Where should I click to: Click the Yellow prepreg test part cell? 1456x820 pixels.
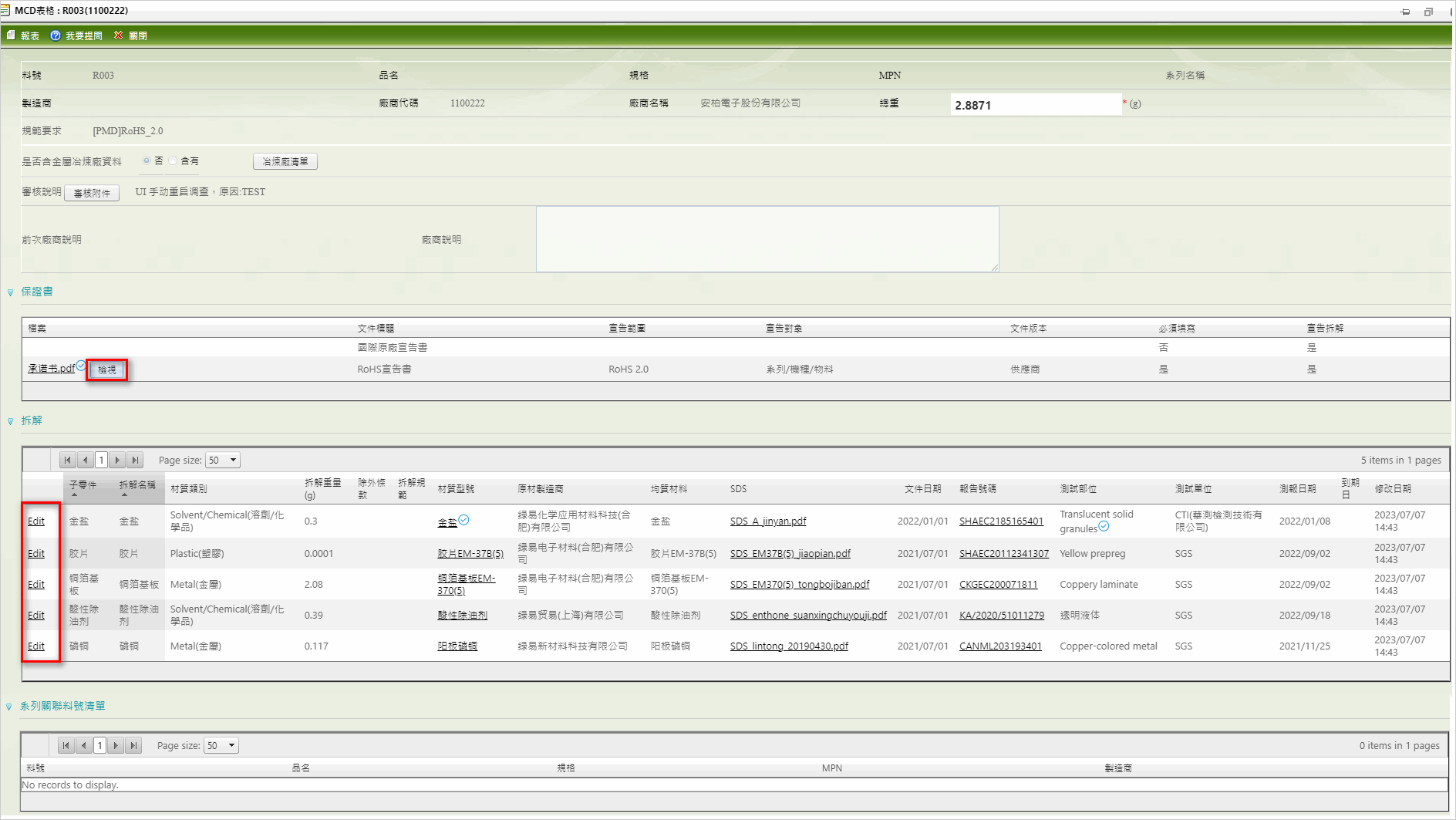point(1093,554)
